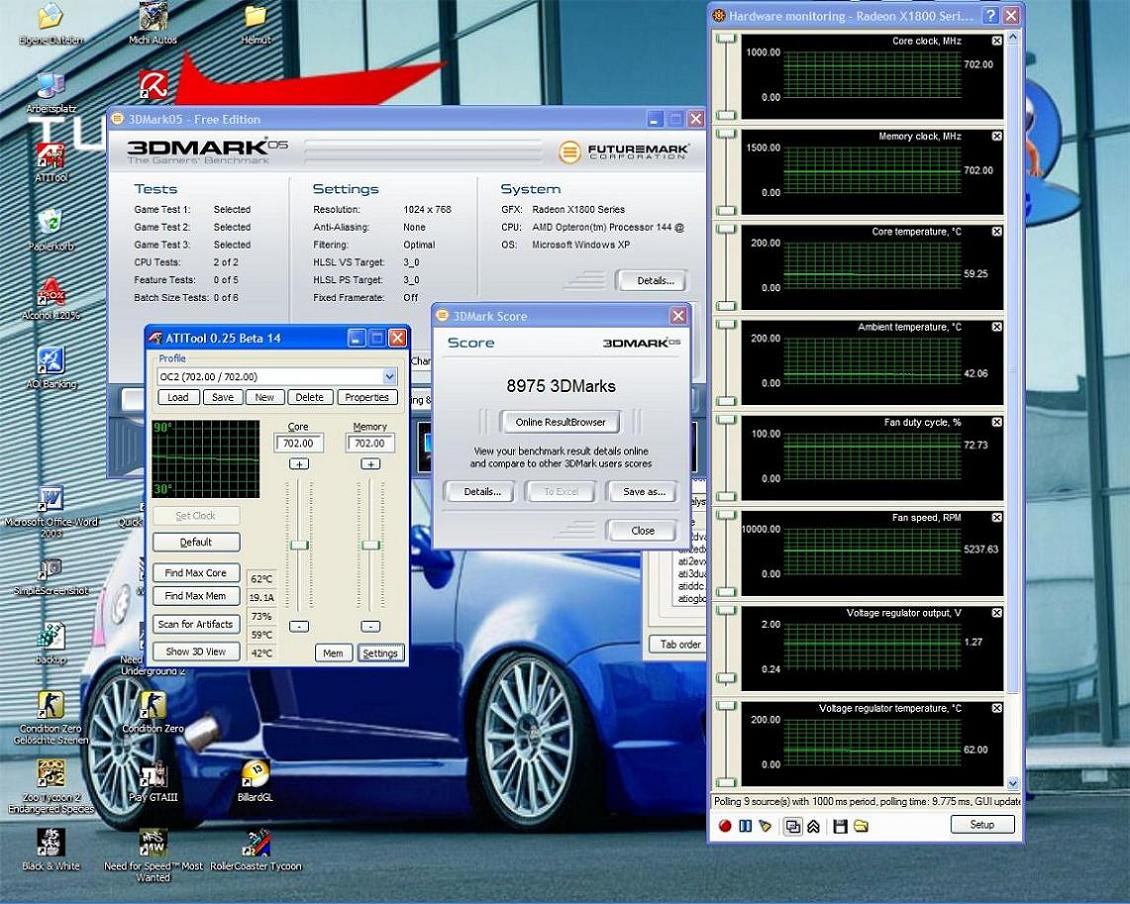Select AOL Banking desktop shortcut
This screenshot has height=904, width=1130.
pos(50,368)
